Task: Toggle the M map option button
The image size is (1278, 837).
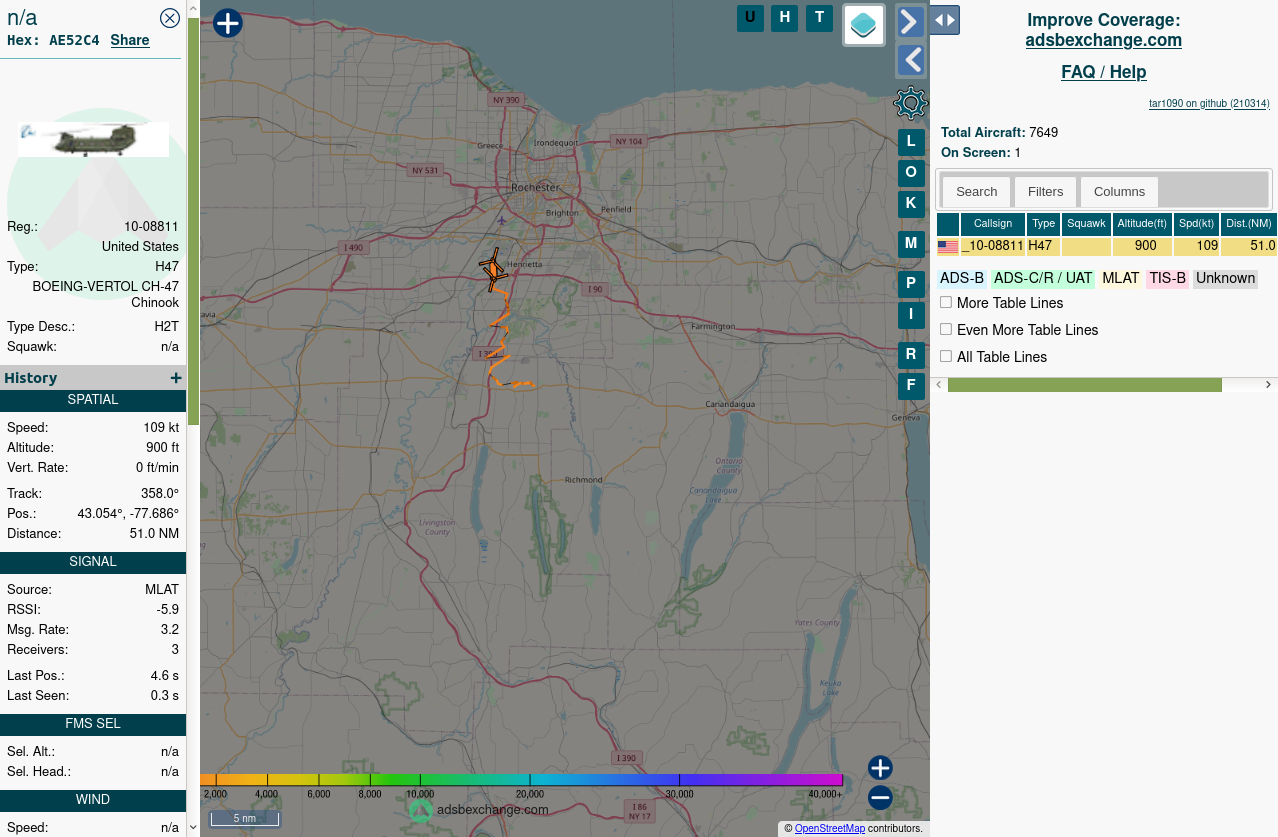Action: click(x=911, y=244)
